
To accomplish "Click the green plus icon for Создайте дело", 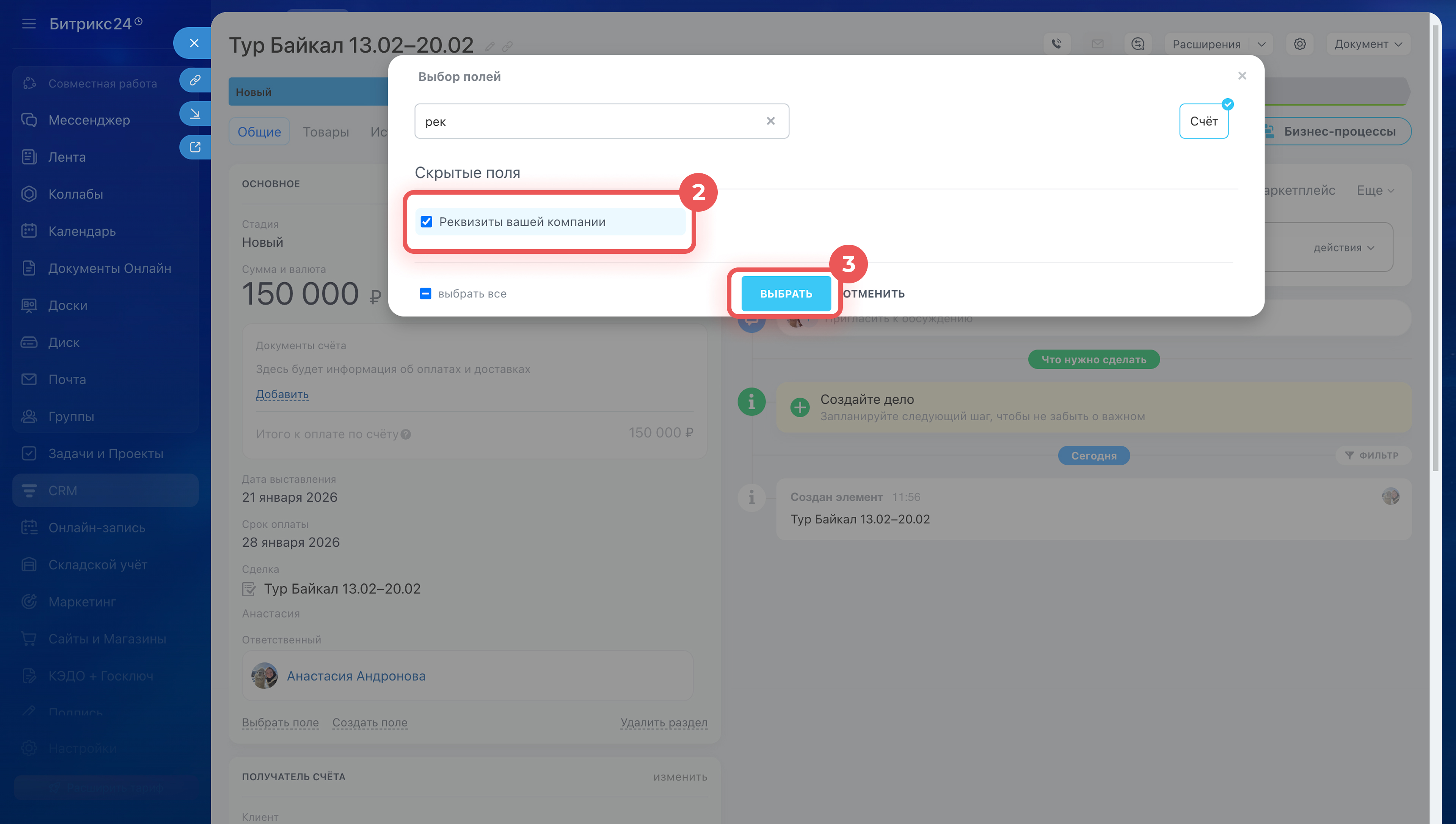I will point(800,407).
